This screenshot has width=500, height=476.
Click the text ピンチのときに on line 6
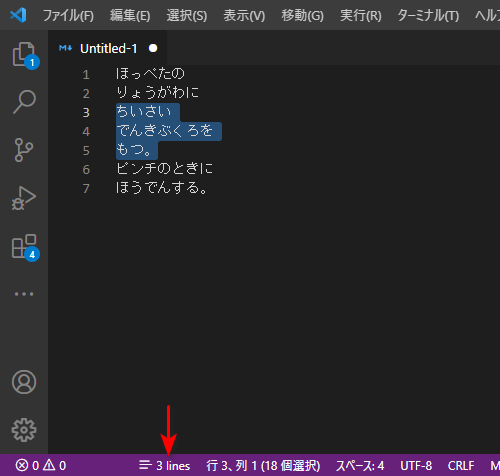point(164,168)
